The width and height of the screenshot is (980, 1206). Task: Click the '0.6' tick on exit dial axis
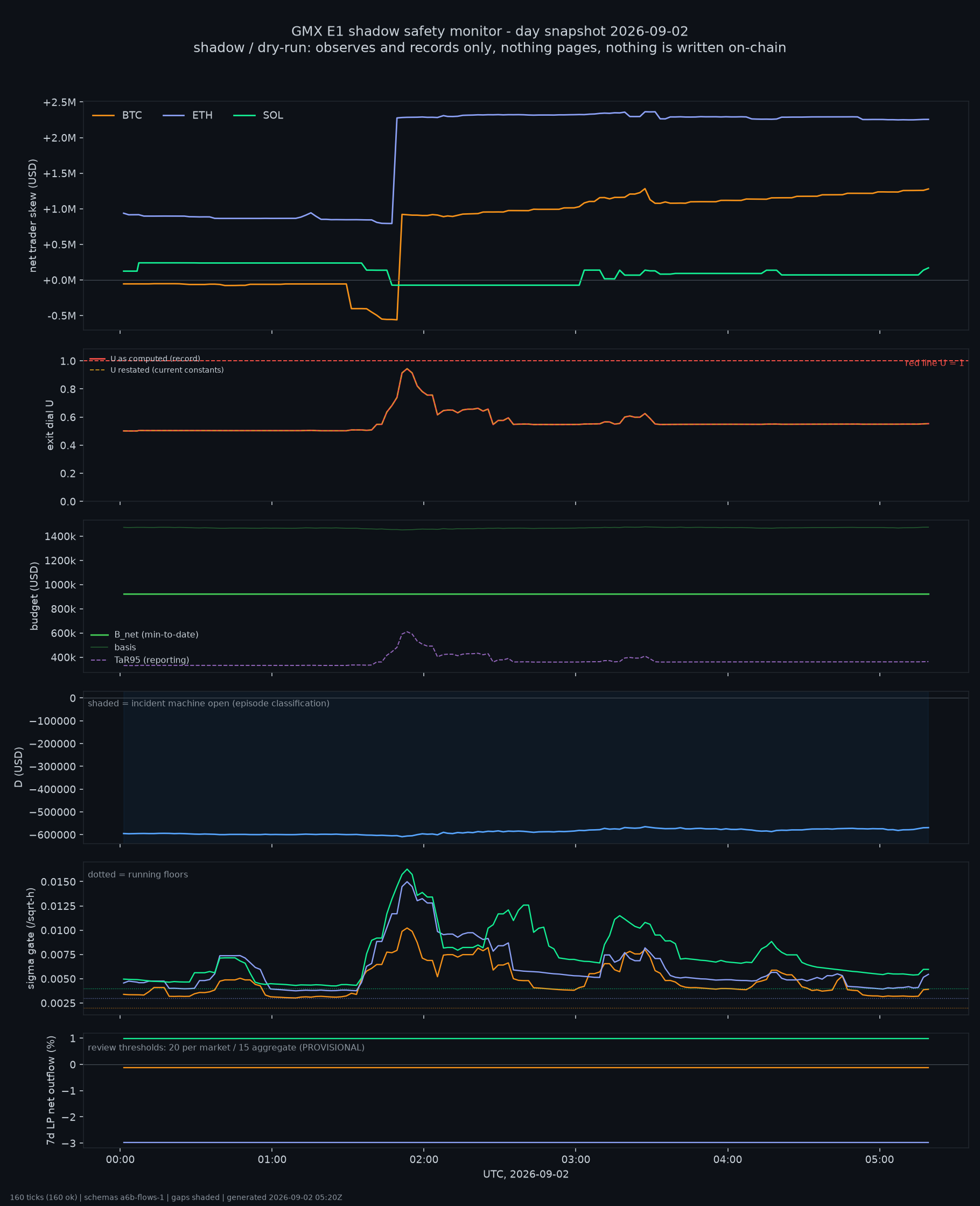click(x=68, y=418)
